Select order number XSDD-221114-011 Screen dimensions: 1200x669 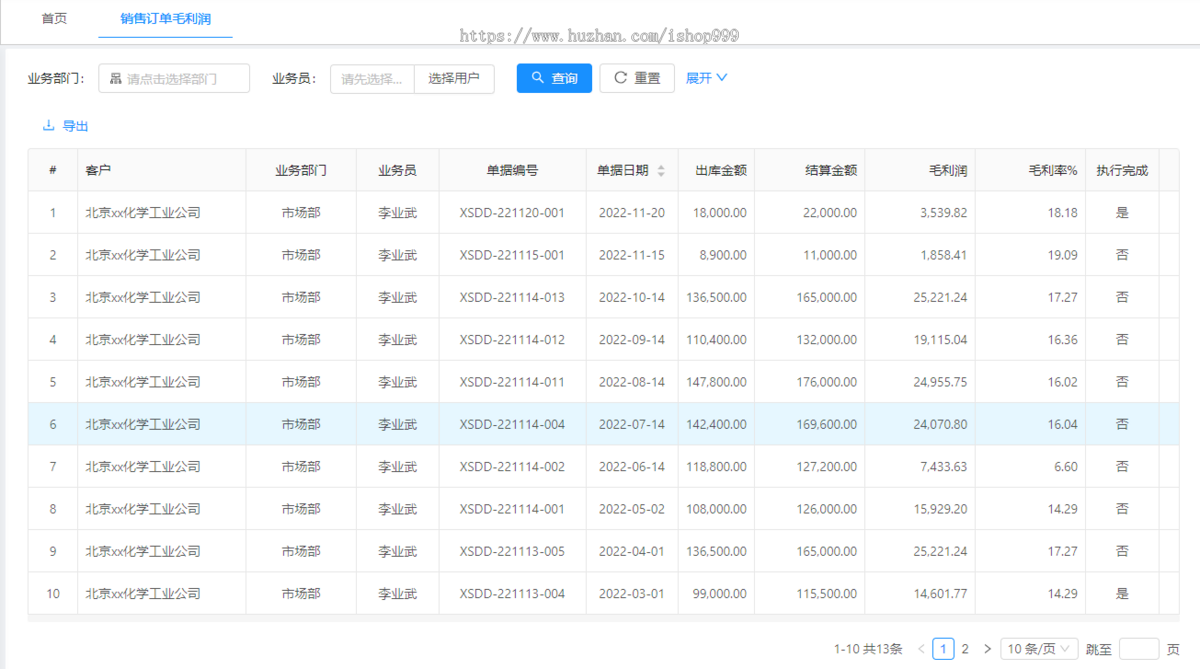point(512,382)
